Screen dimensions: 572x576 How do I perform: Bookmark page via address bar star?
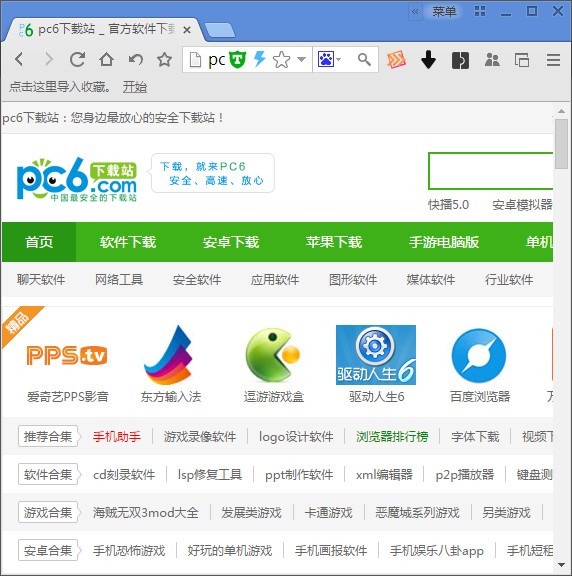(281, 60)
